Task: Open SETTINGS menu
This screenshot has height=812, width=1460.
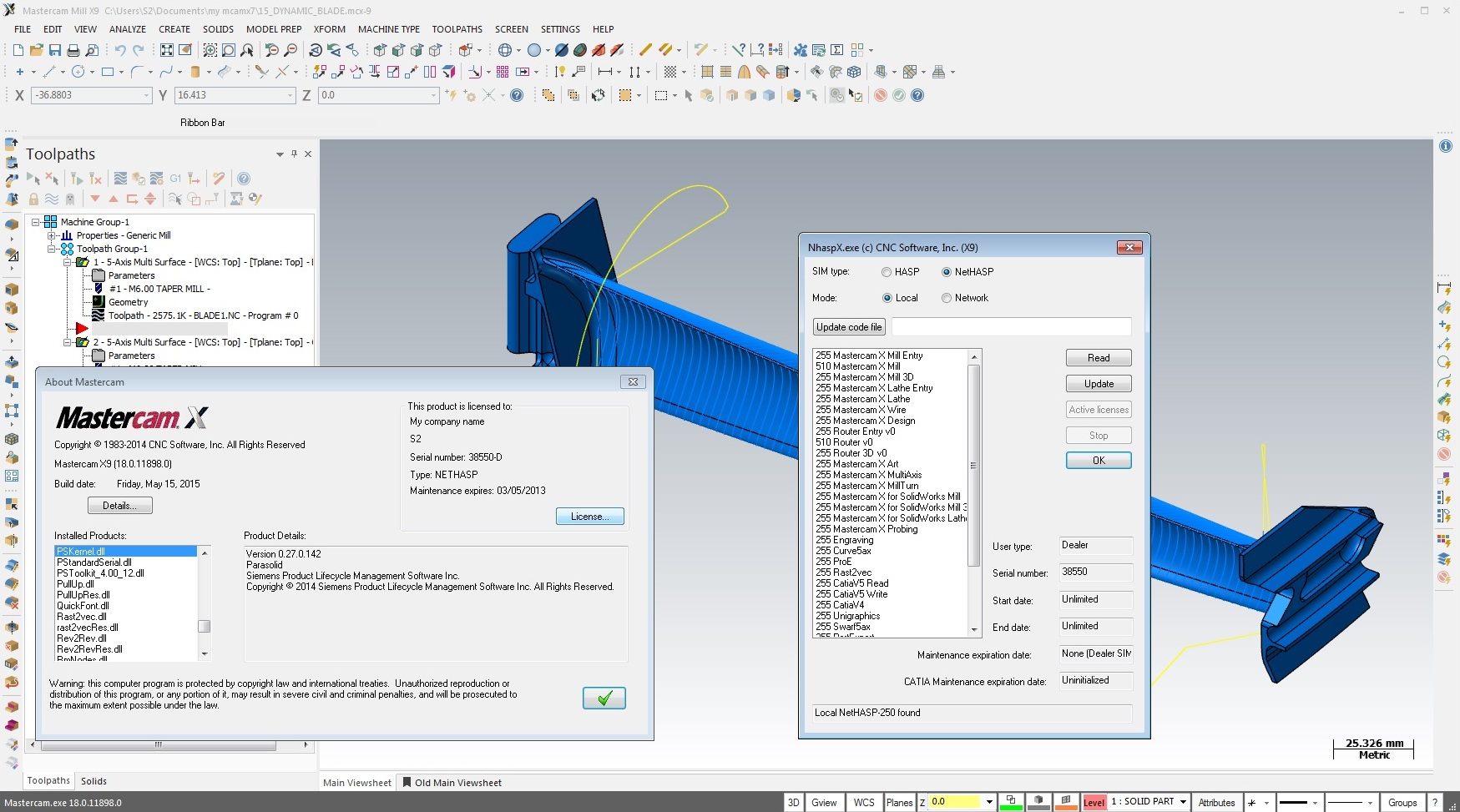Action: [x=560, y=29]
